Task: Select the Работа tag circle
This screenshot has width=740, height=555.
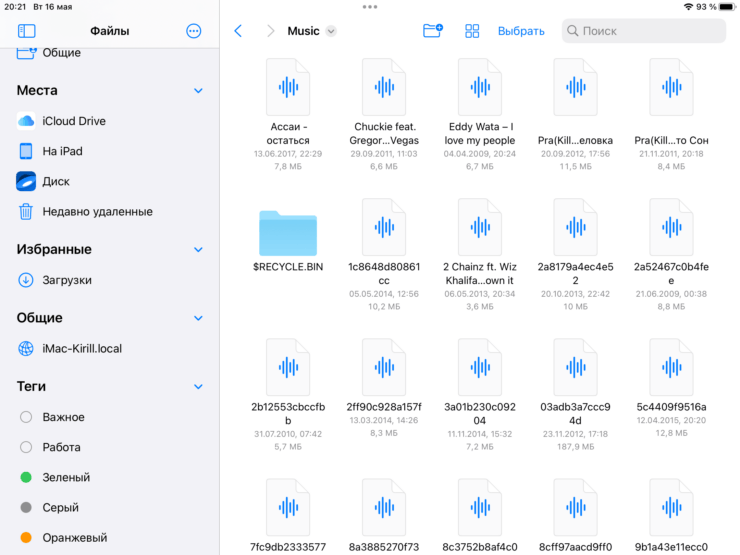Action: (26, 447)
